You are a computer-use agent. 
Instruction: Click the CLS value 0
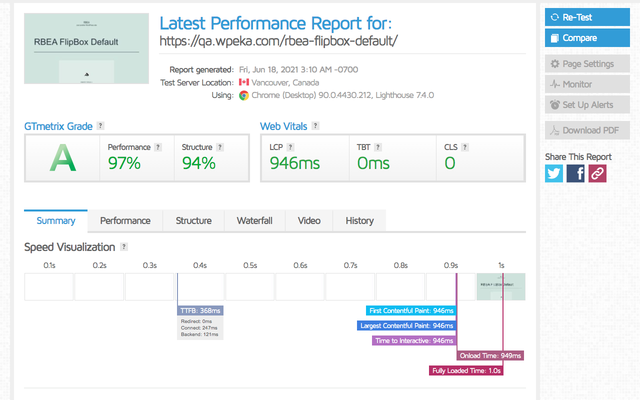[450, 163]
